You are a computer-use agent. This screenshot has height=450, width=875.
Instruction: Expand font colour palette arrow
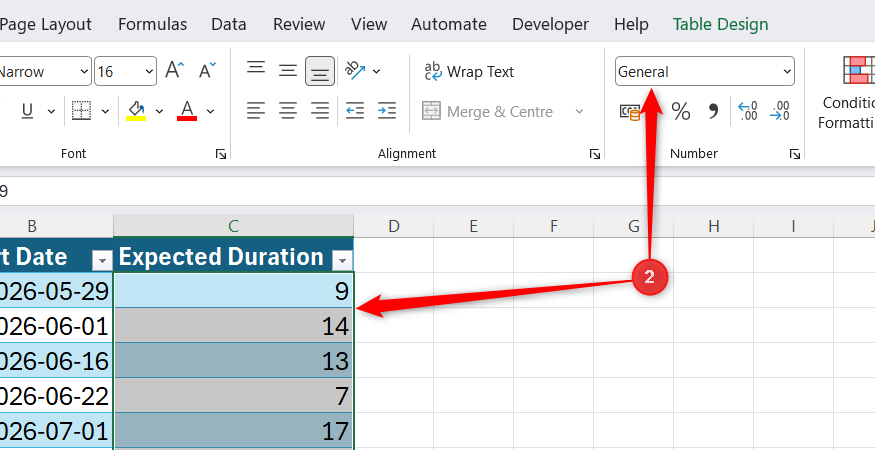pos(210,111)
